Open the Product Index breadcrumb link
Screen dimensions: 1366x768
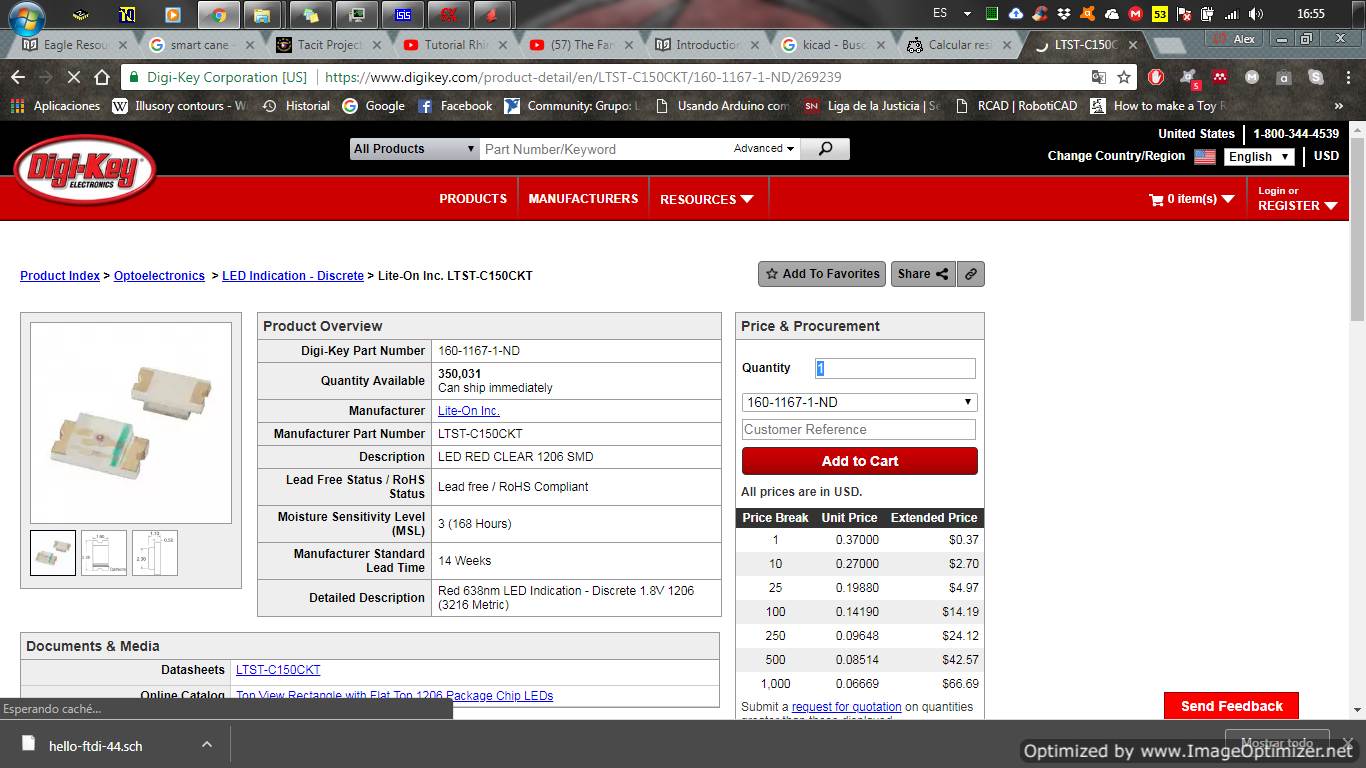click(x=60, y=276)
